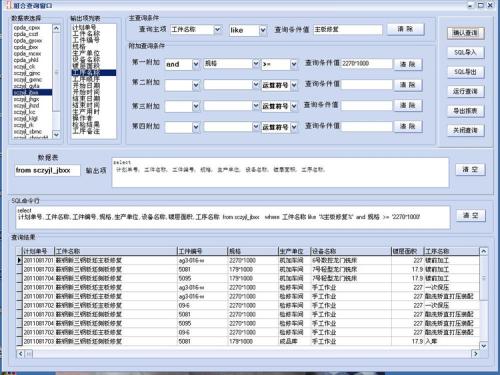Screen dimensions: 500x375
Task: Click 清空 beside the output items box
Action: [470, 169]
